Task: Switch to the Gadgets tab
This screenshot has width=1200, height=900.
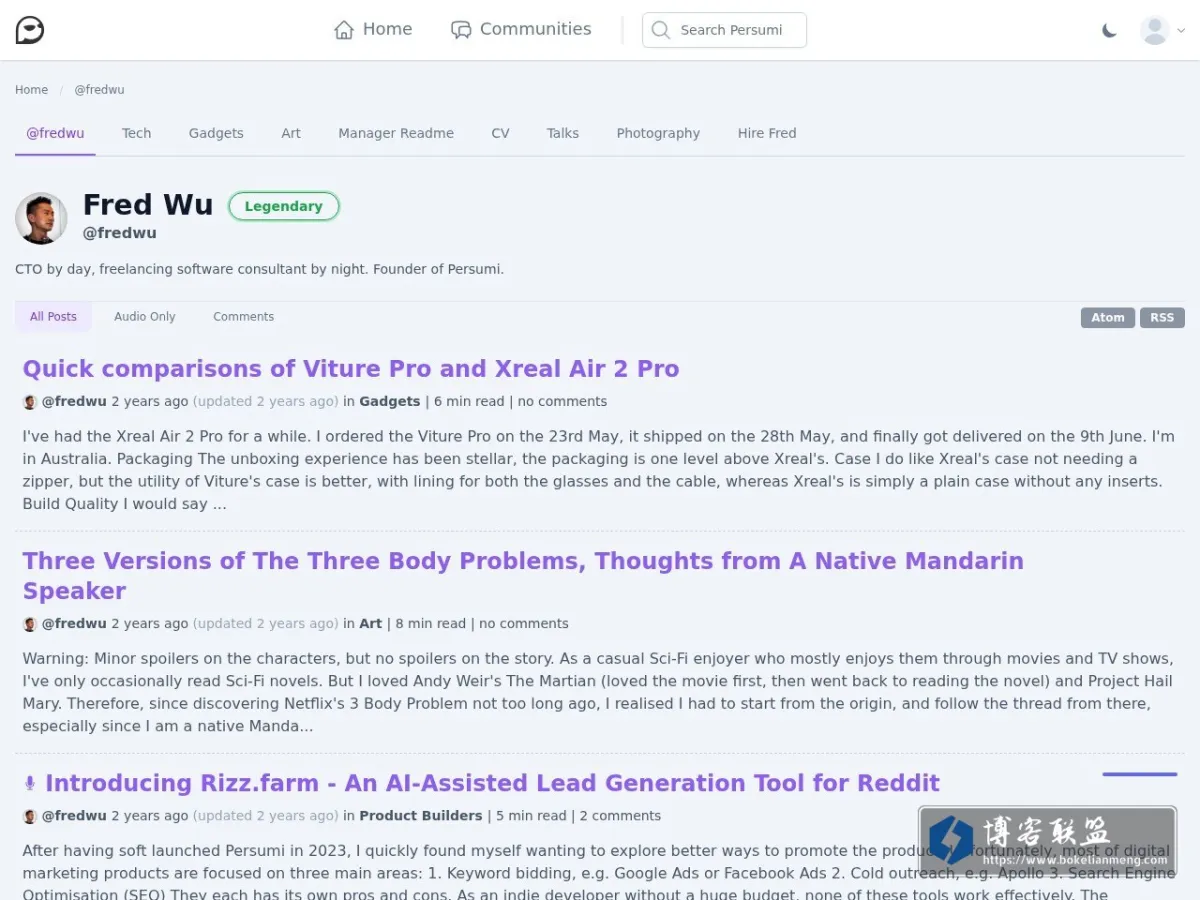Action: click(x=216, y=133)
